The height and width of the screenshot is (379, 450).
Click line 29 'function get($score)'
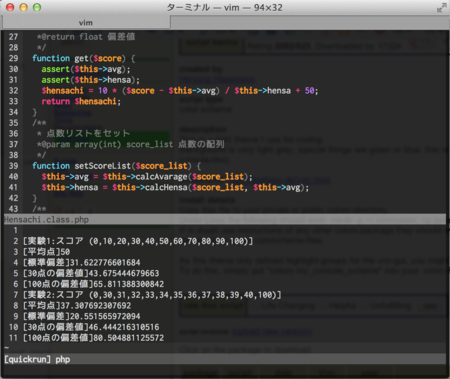click(83, 58)
